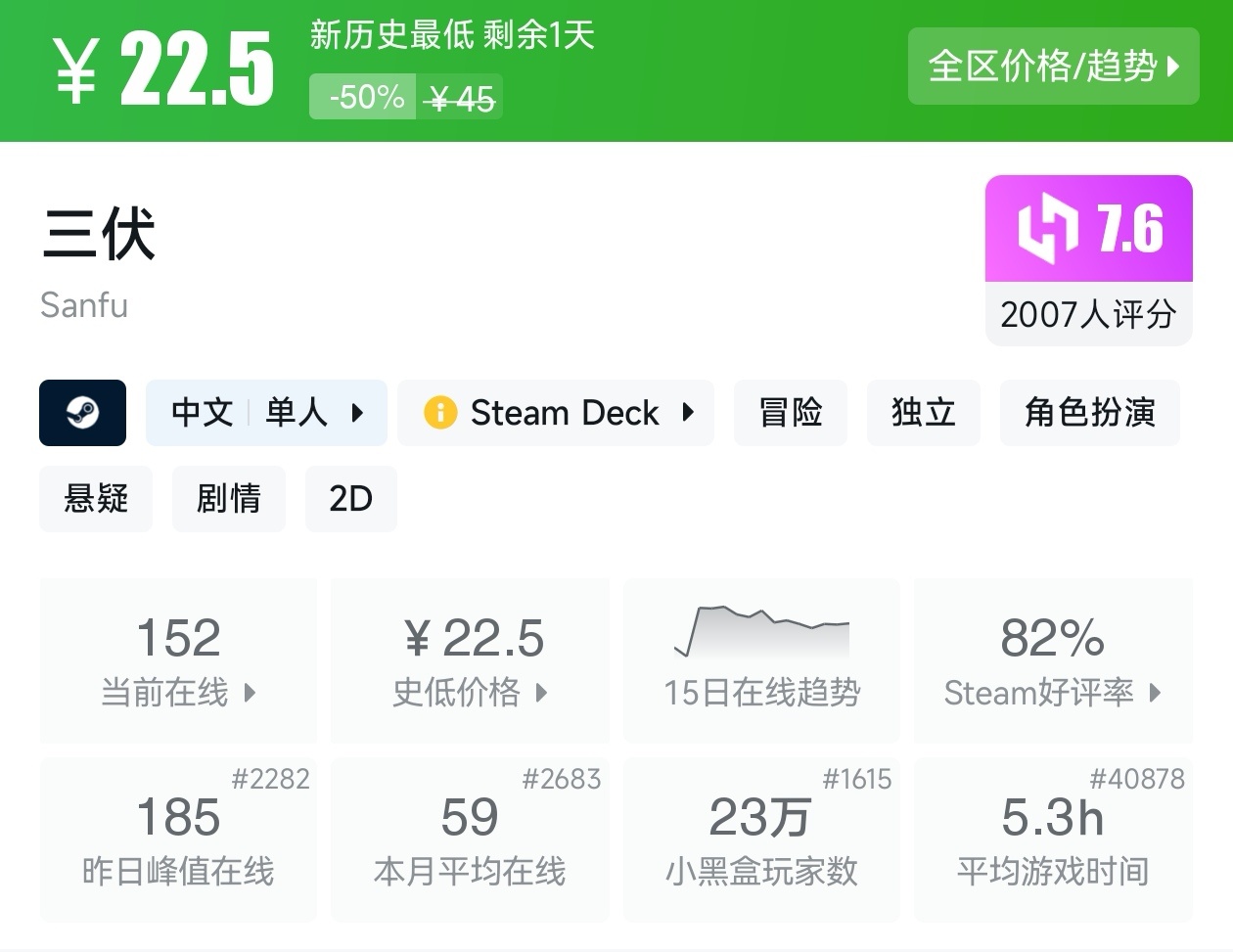Open Steam好评率 review rate details
The width and height of the screenshot is (1233, 952).
(x=1053, y=661)
